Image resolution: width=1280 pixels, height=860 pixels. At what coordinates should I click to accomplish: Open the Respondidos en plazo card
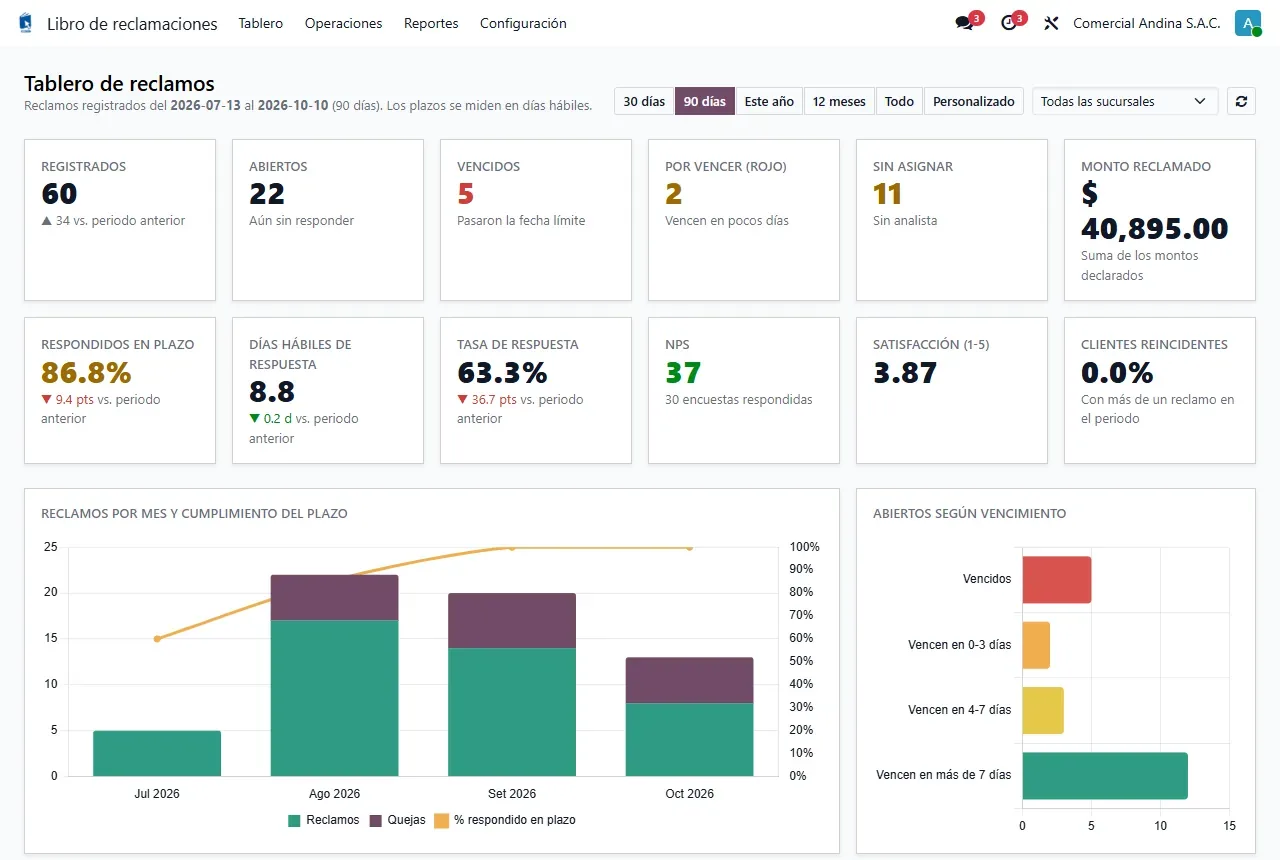click(120, 391)
